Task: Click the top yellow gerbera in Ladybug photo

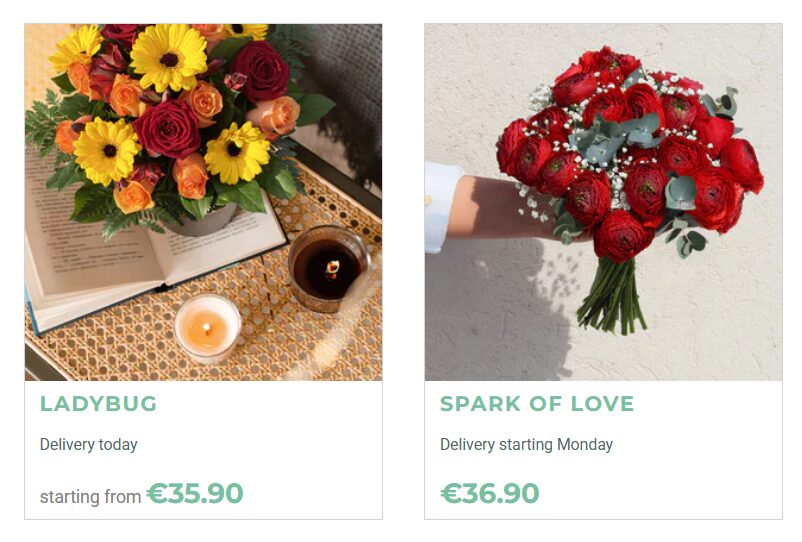Action: (x=169, y=57)
